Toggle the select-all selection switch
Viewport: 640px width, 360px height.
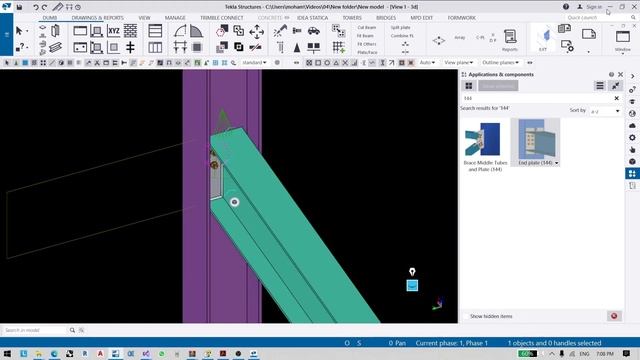tap(7, 63)
